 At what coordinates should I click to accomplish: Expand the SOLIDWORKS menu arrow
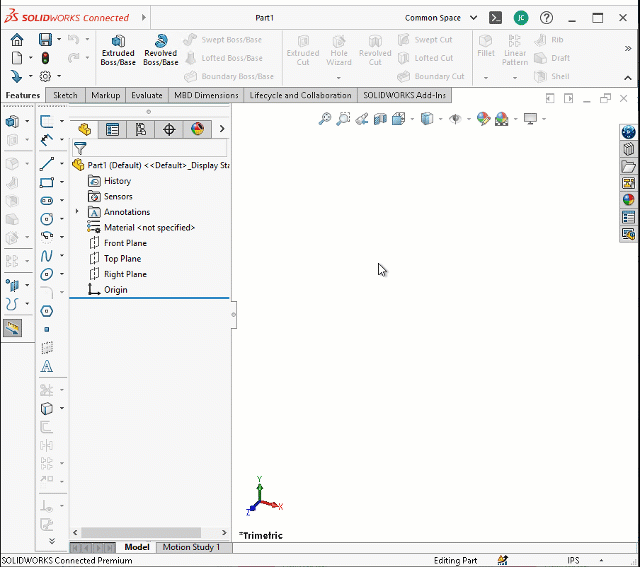pos(144,18)
